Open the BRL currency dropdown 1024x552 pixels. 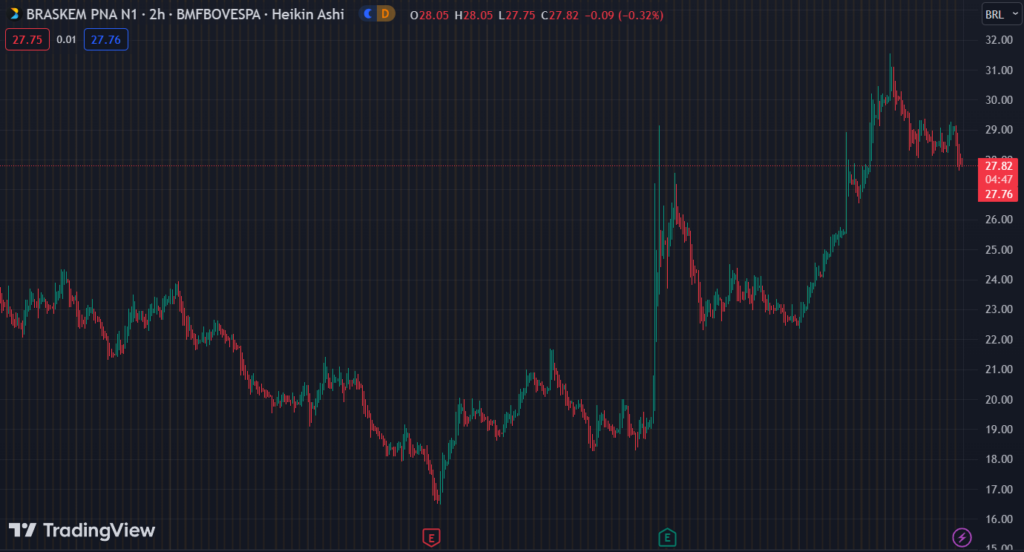(1002, 14)
